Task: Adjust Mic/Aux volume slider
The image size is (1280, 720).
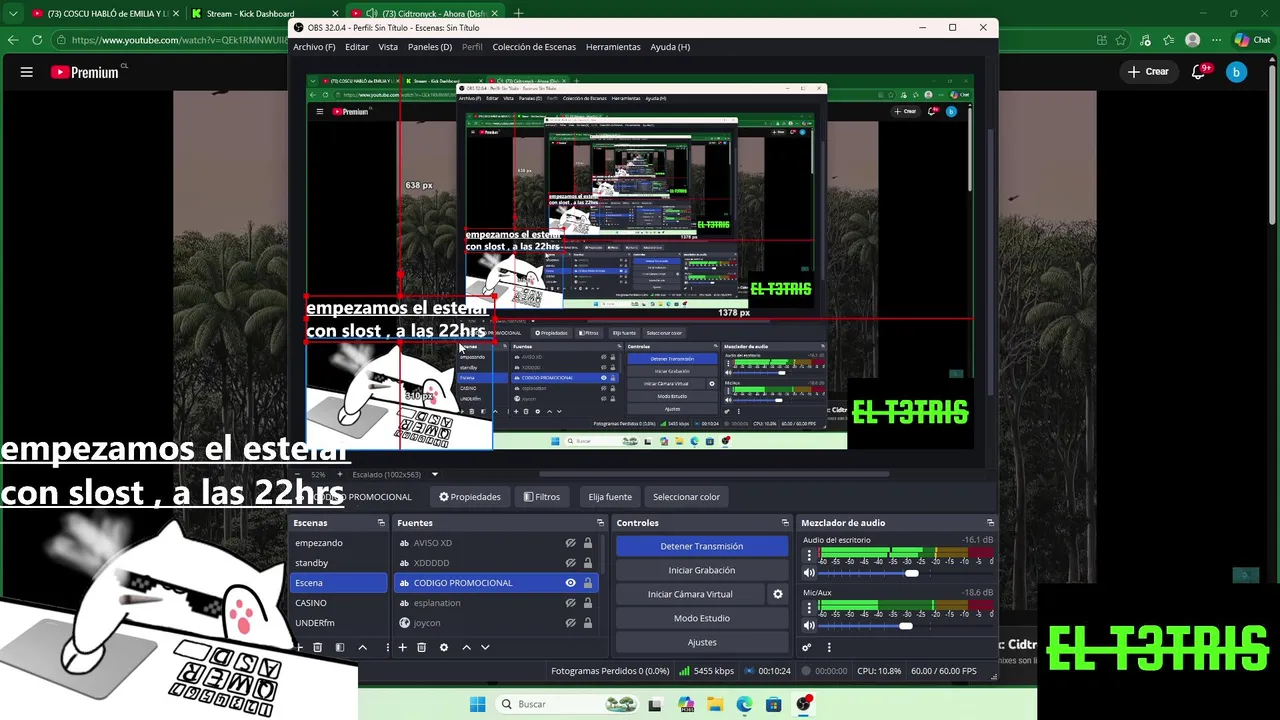Action: click(905, 626)
